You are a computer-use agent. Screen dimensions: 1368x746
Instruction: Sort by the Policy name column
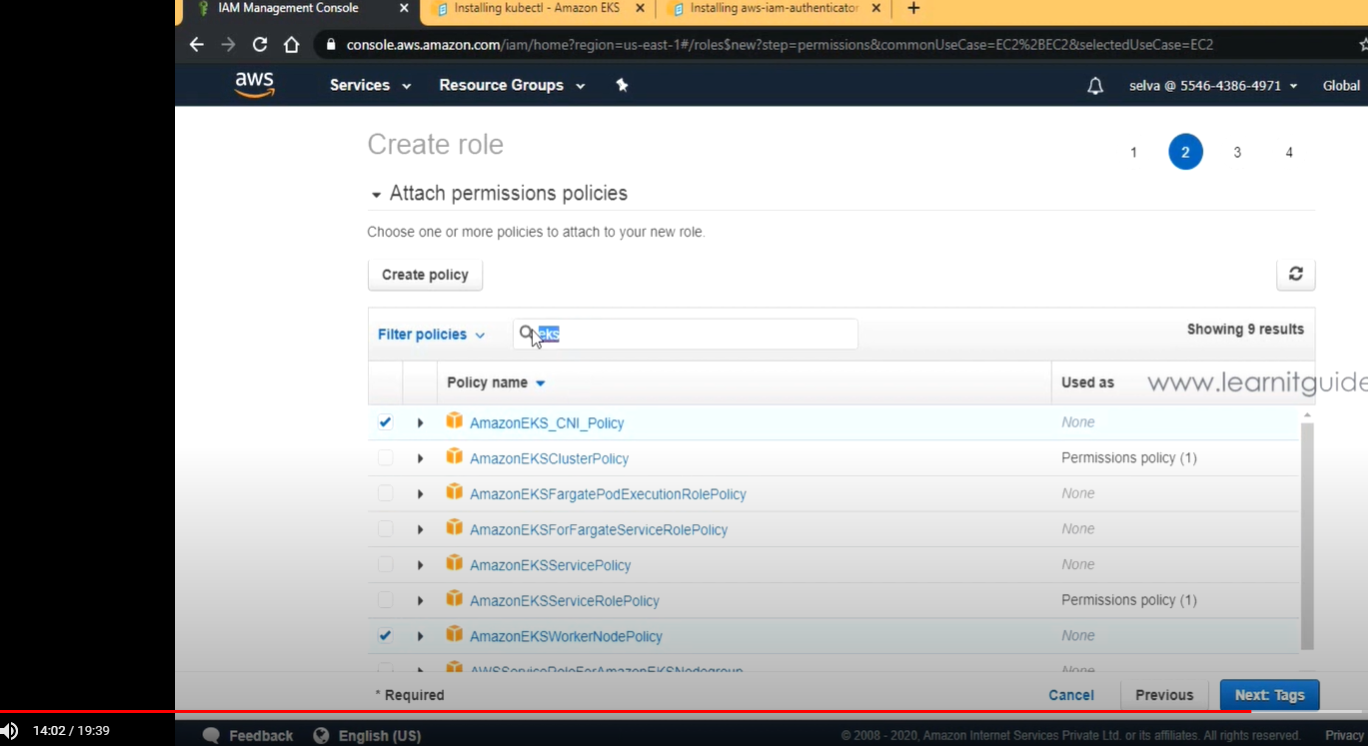(496, 383)
